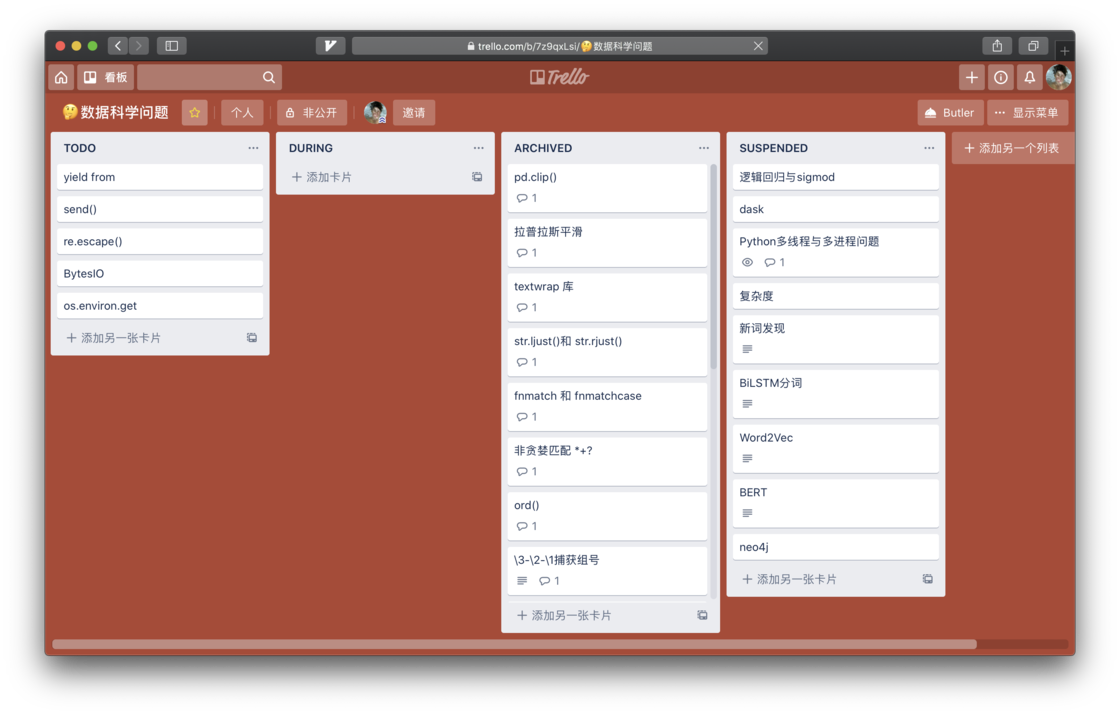1120x715 pixels.
Task: Click the Trello logo
Action: pos(559,77)
